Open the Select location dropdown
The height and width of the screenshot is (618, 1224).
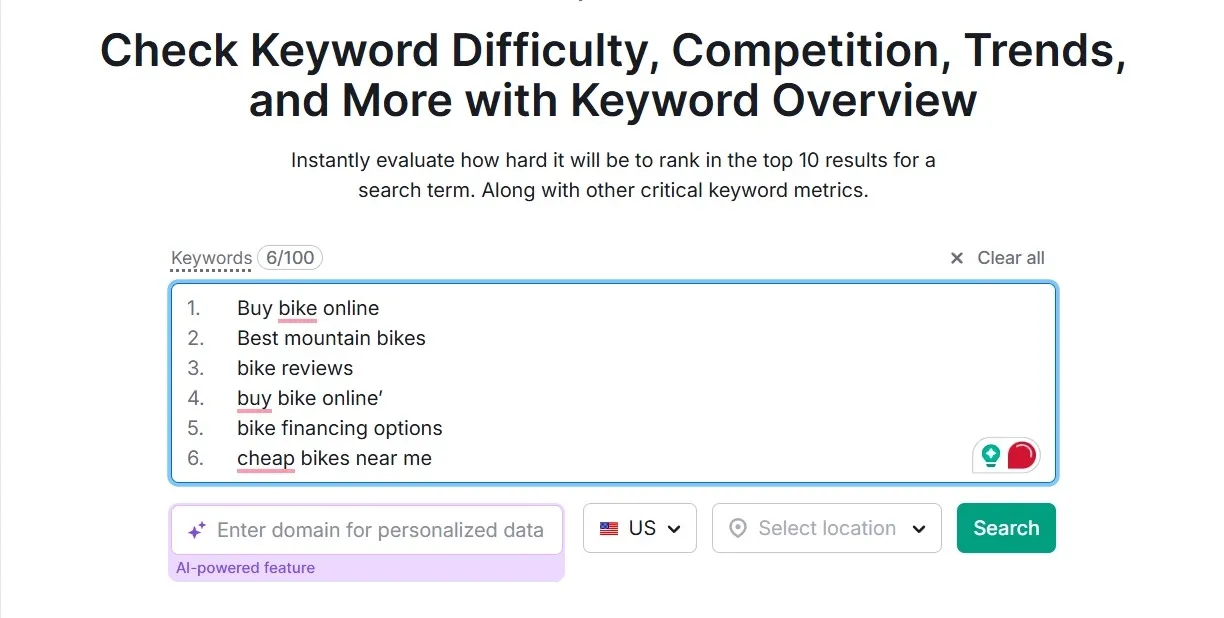coord(826,528)
